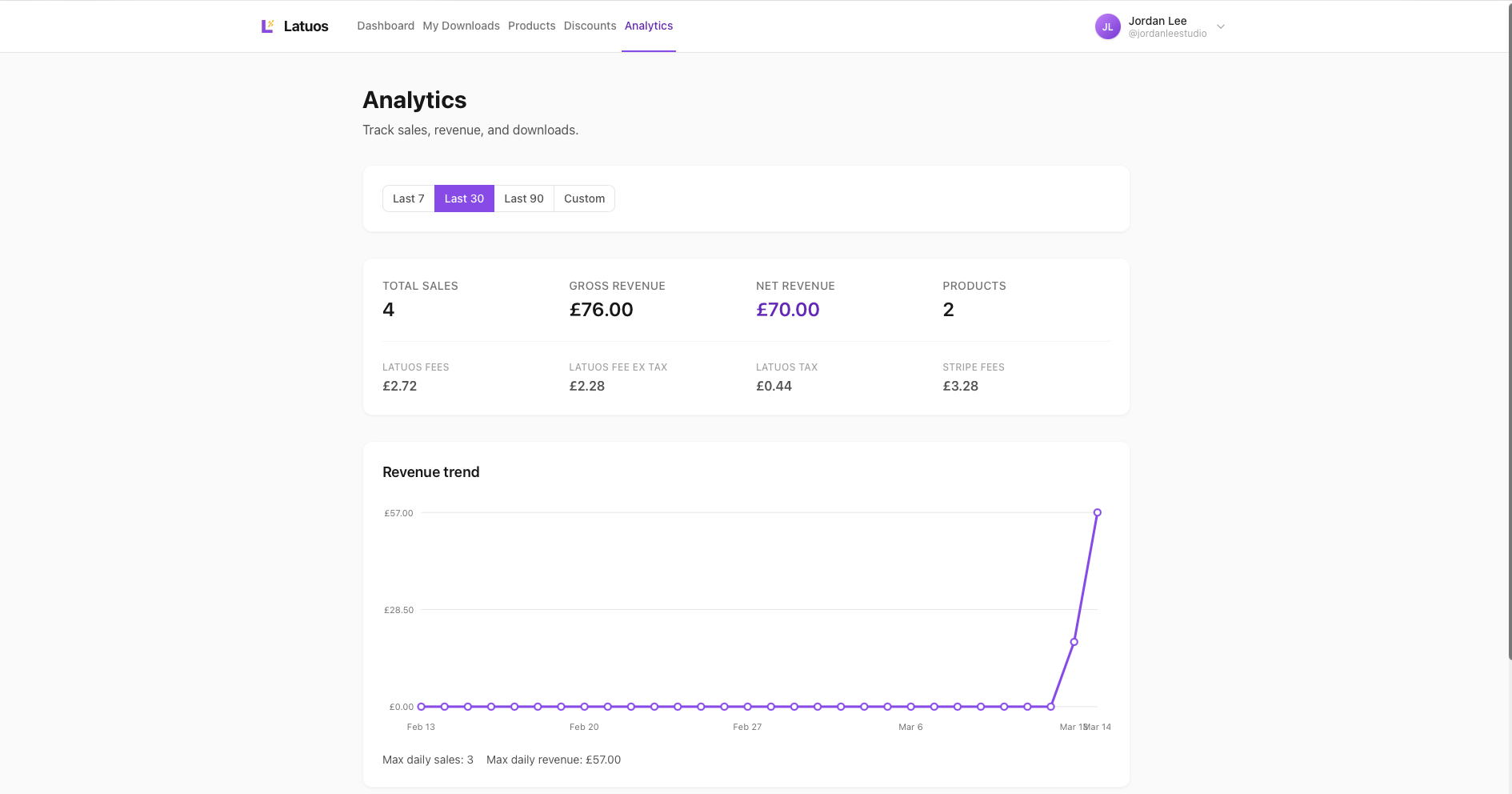
Task: Expand the Jordan Lee account menu chevron
Action: point(1221,26)
